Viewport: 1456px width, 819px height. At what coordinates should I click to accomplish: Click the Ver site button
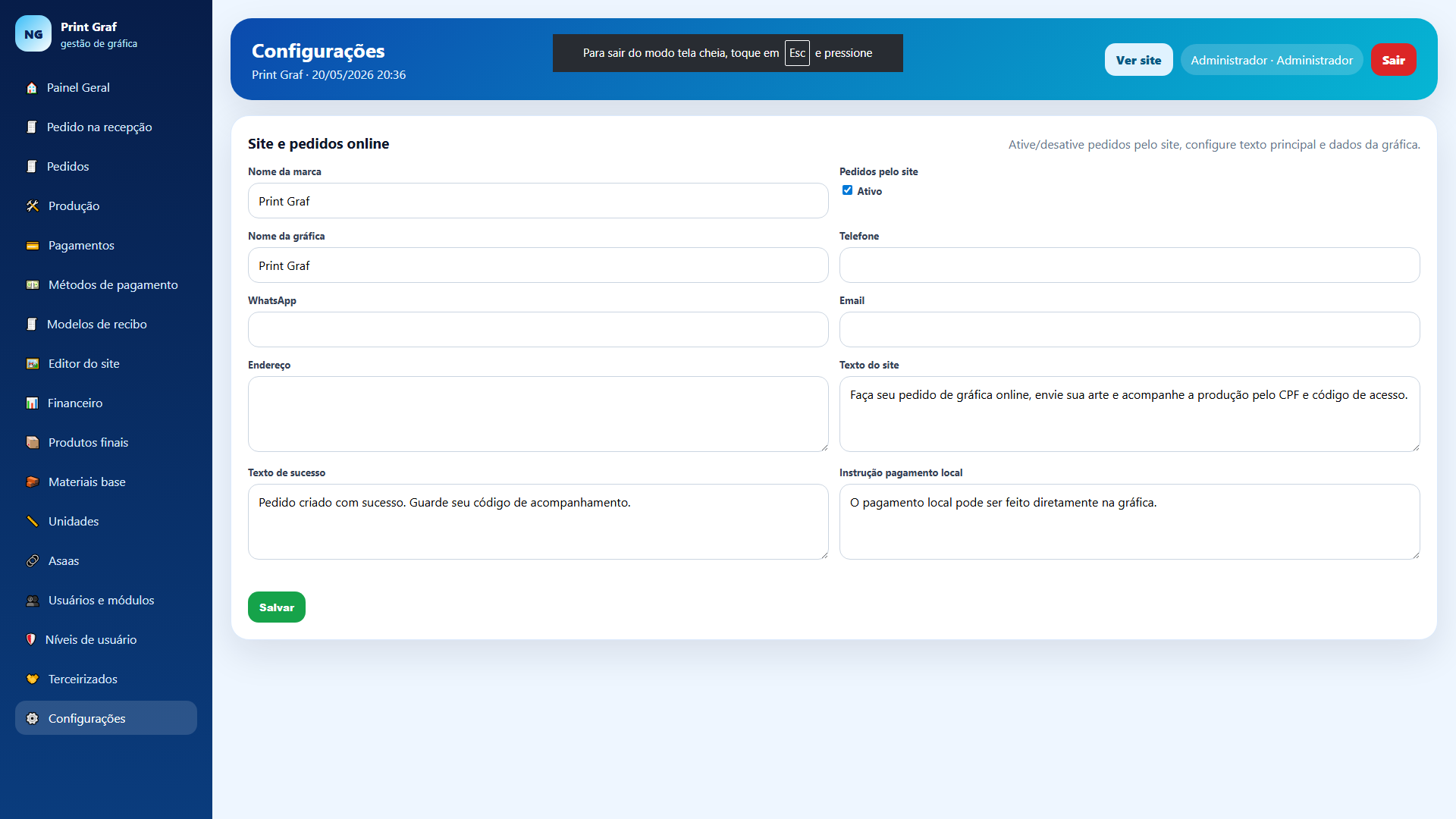pyautogui.click(x=1138, y=60)
